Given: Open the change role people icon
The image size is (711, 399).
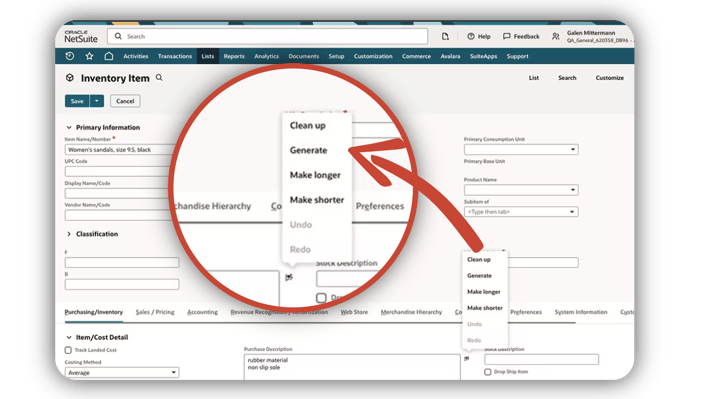Looking at the screenshot, I should (x=555, y=36).
